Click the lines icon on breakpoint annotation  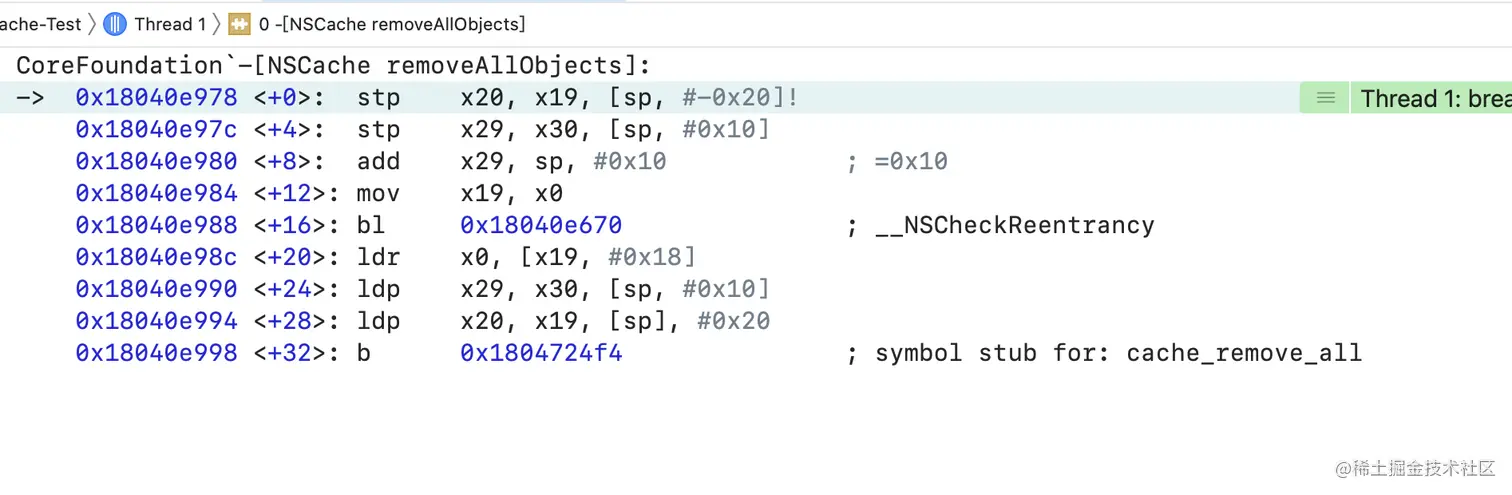pos(1325,98)
